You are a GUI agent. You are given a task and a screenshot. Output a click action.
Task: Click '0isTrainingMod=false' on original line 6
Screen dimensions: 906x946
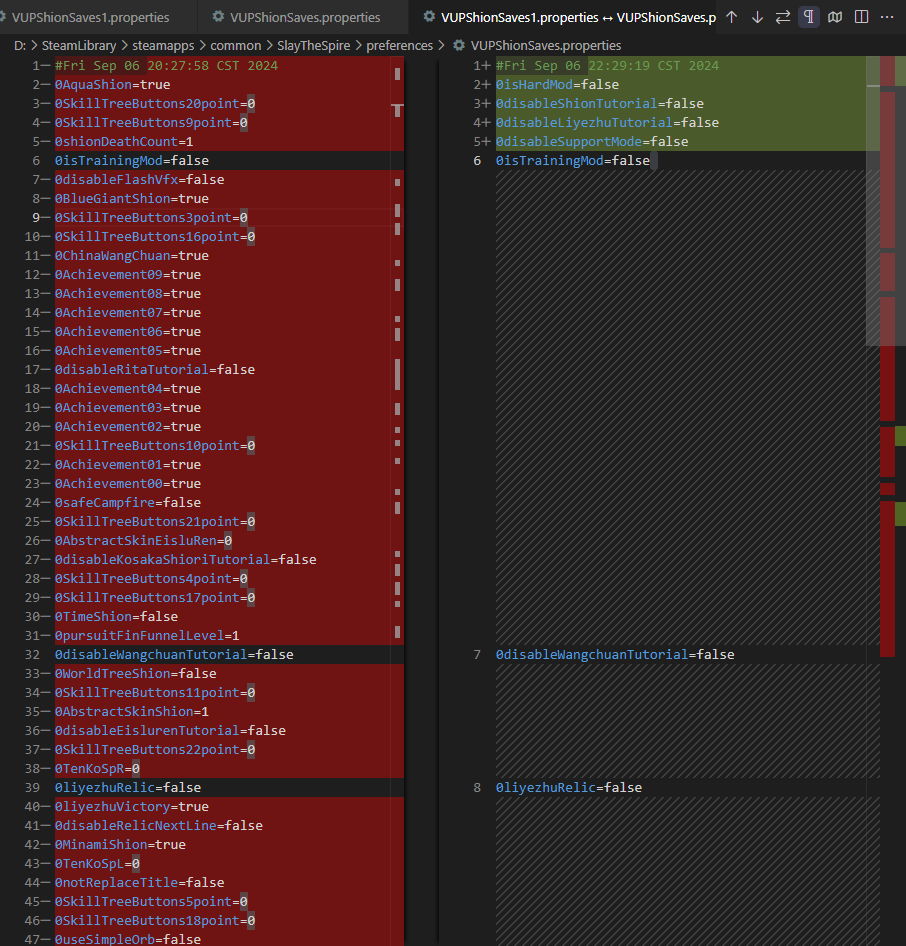131,160
